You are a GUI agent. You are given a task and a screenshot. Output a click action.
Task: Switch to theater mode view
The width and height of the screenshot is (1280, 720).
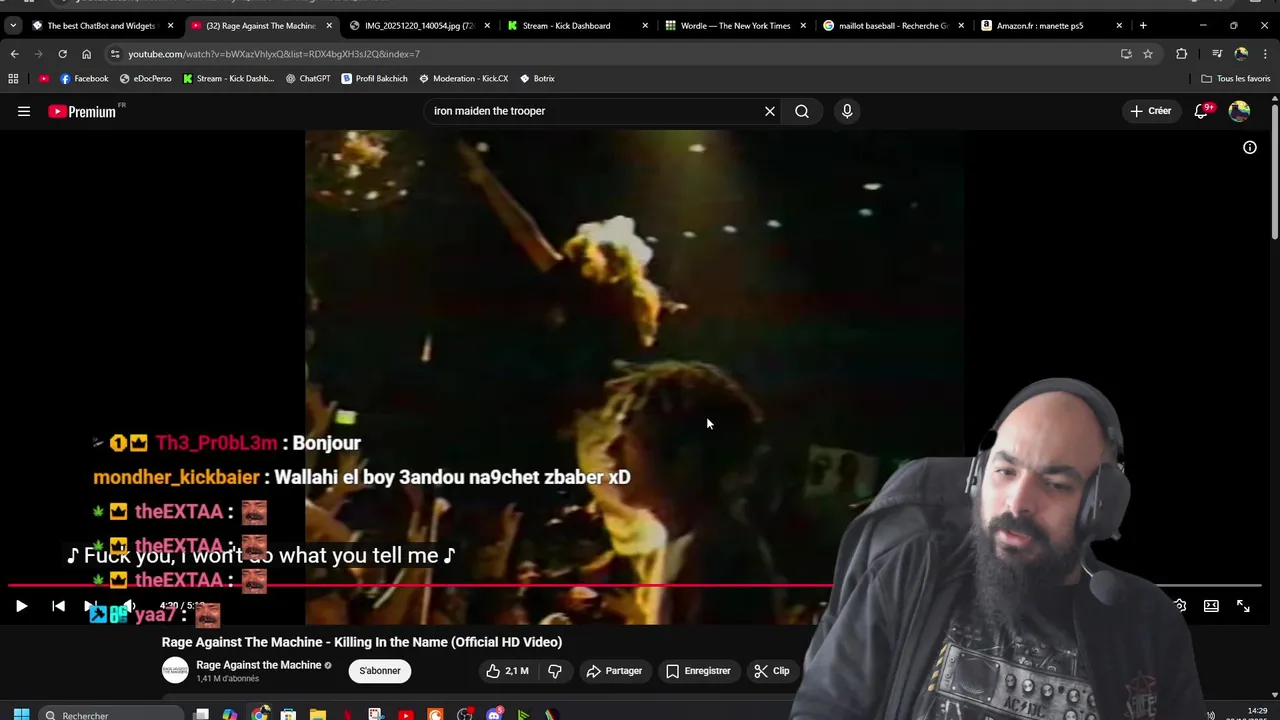pos(1211,606)
